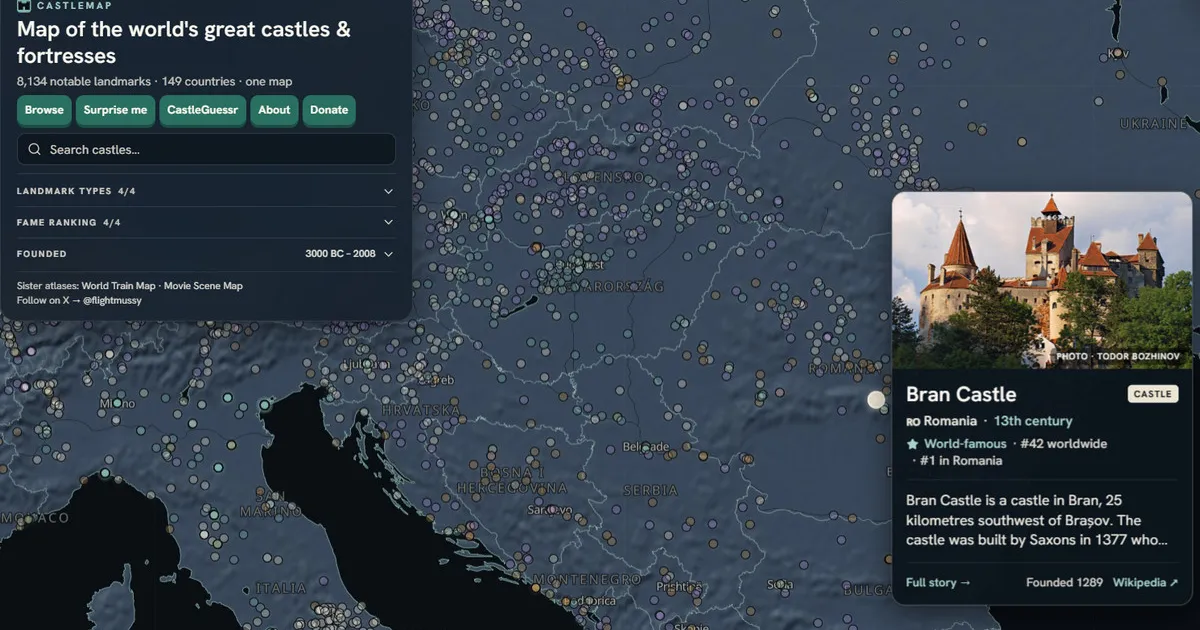
Task: Select the highlighted Bran Castle map marker
Action: (x=876, y=400)
